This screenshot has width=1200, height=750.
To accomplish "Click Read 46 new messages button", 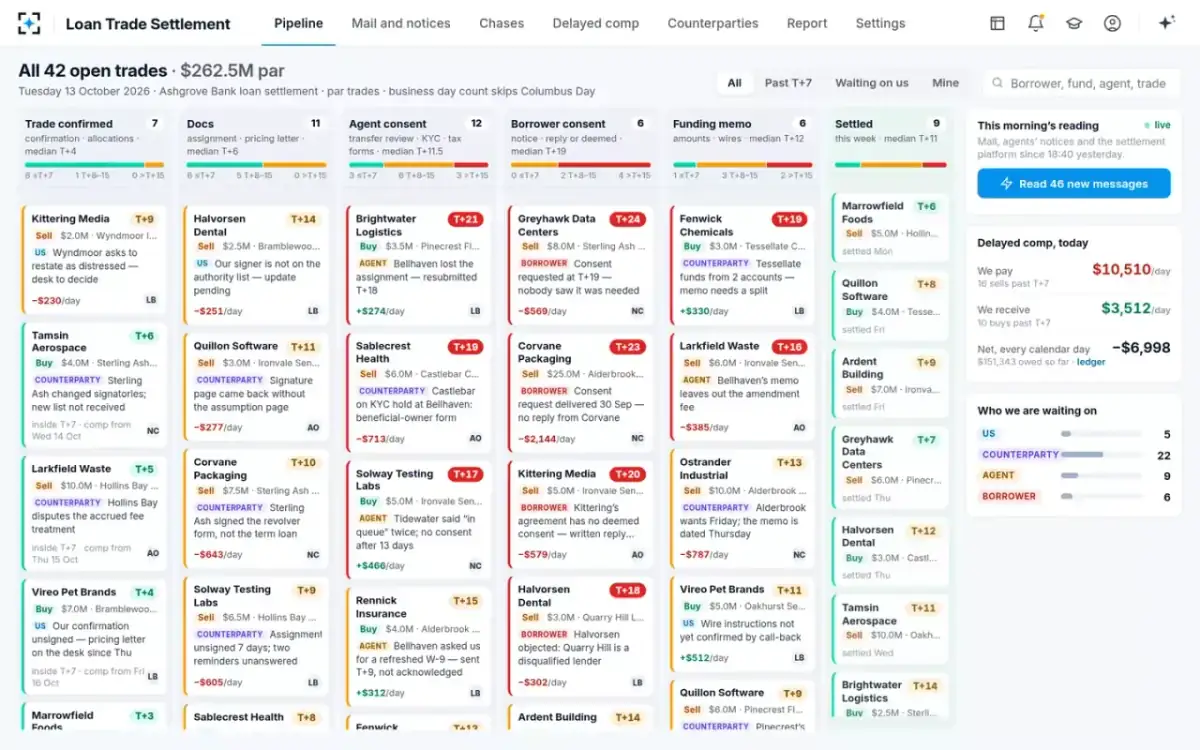I will (x=1074, y=184).
